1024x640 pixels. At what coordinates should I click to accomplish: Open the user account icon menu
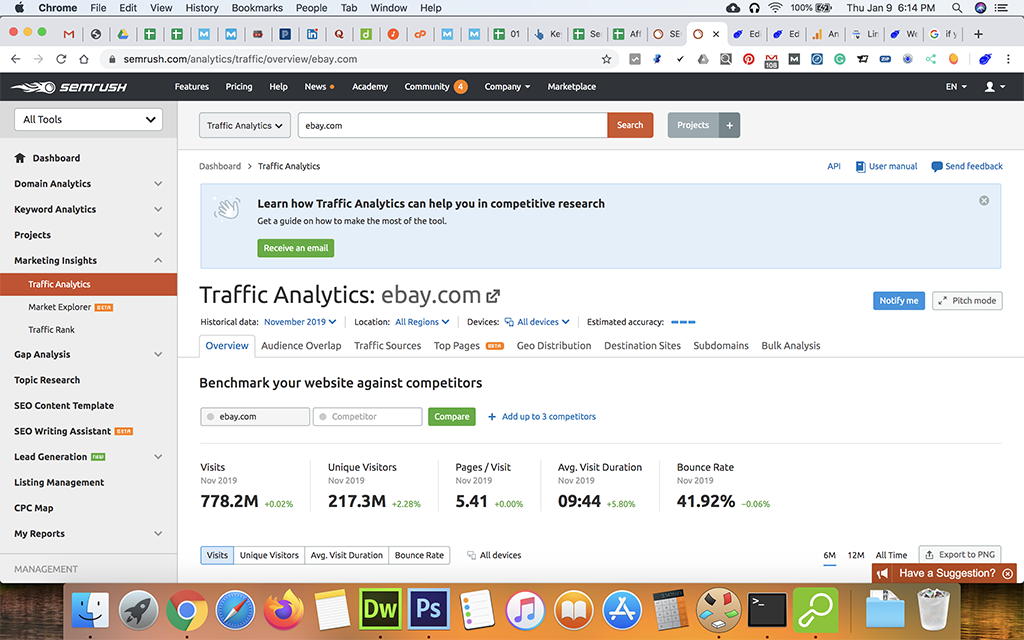coord(994,87)
